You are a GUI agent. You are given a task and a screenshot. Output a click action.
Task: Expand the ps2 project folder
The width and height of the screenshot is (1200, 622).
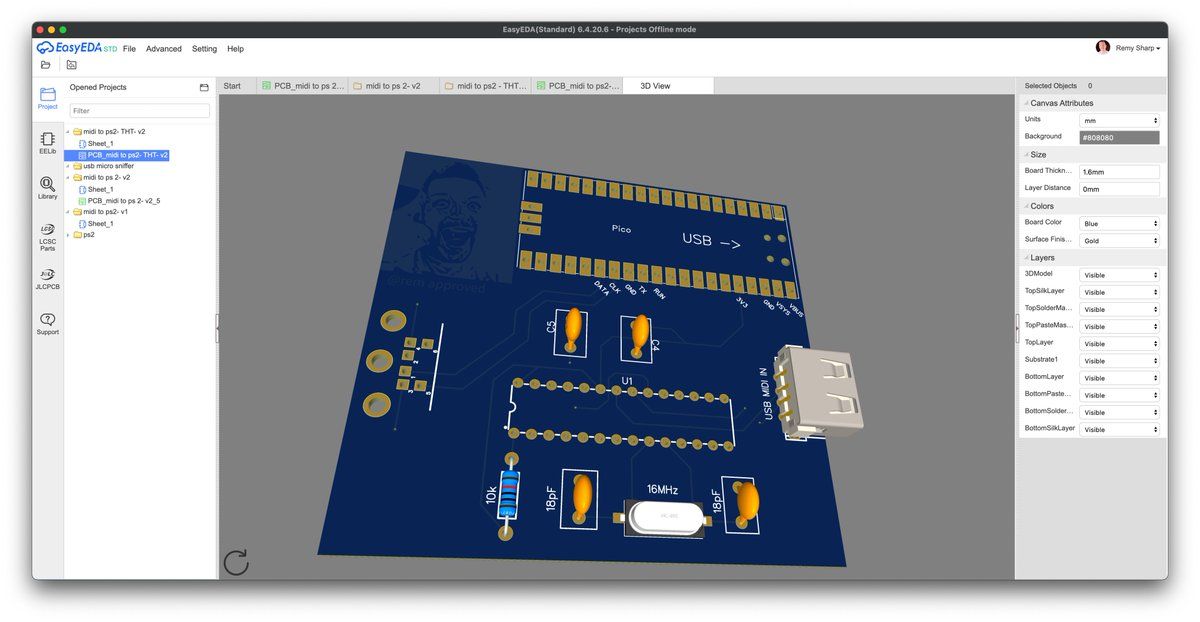tap(68, 235)
